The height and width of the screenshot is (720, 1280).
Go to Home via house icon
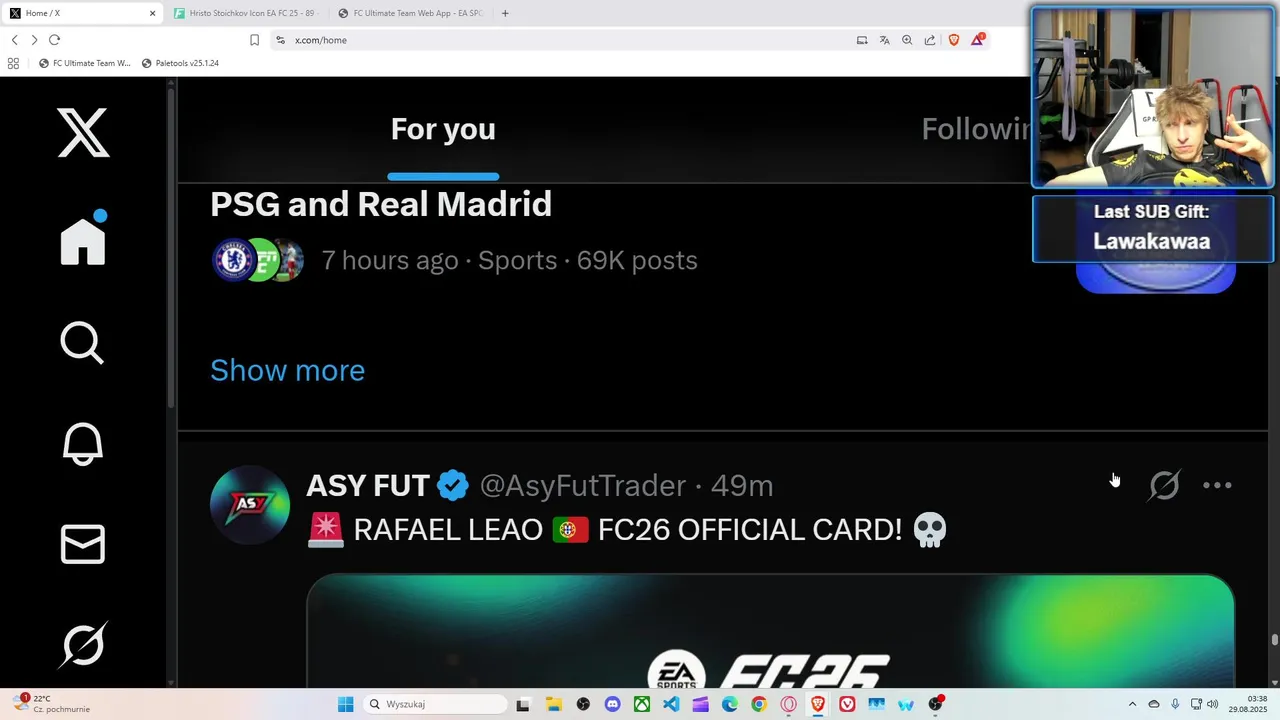[83, 239]
